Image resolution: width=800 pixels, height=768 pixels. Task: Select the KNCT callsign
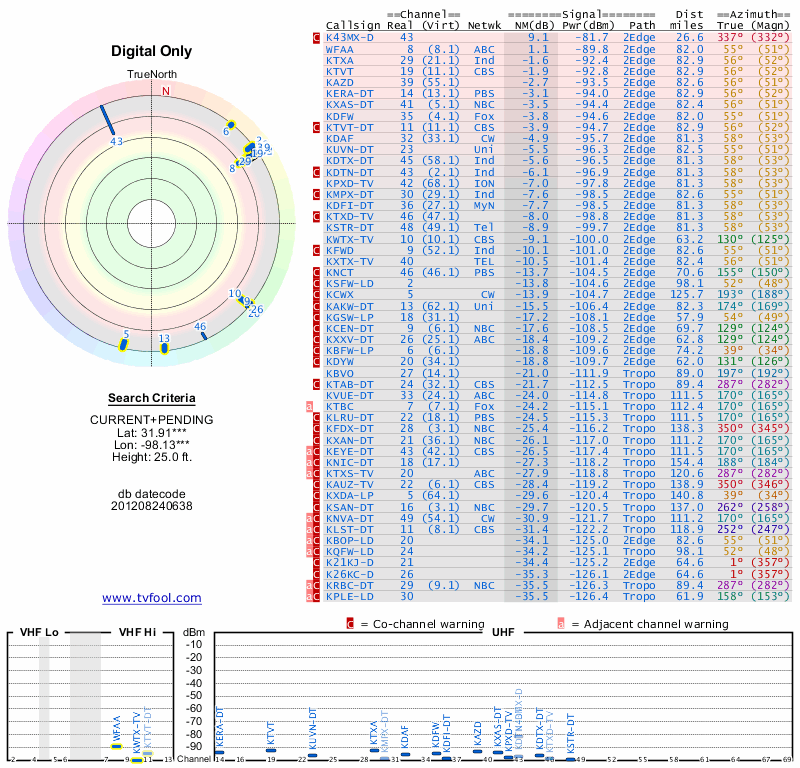339,272
